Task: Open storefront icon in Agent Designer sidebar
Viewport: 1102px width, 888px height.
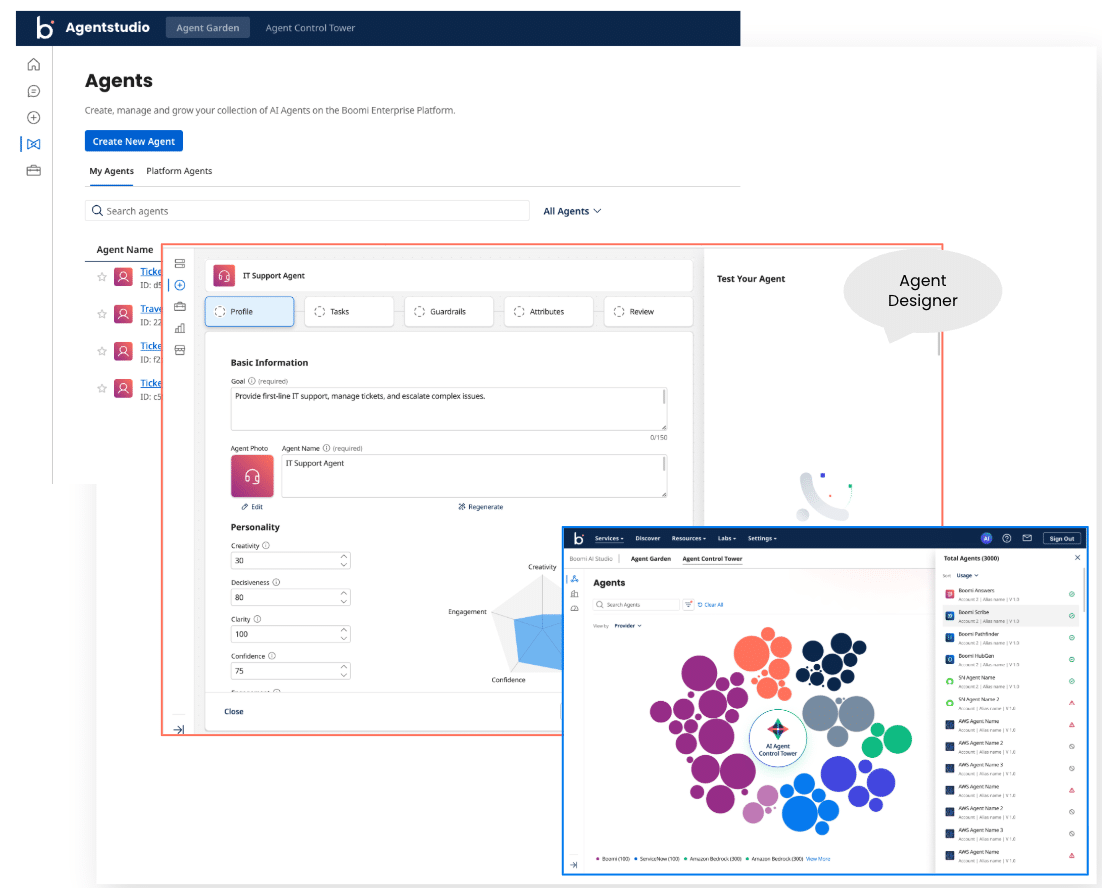Action: (x=180, y=350)
